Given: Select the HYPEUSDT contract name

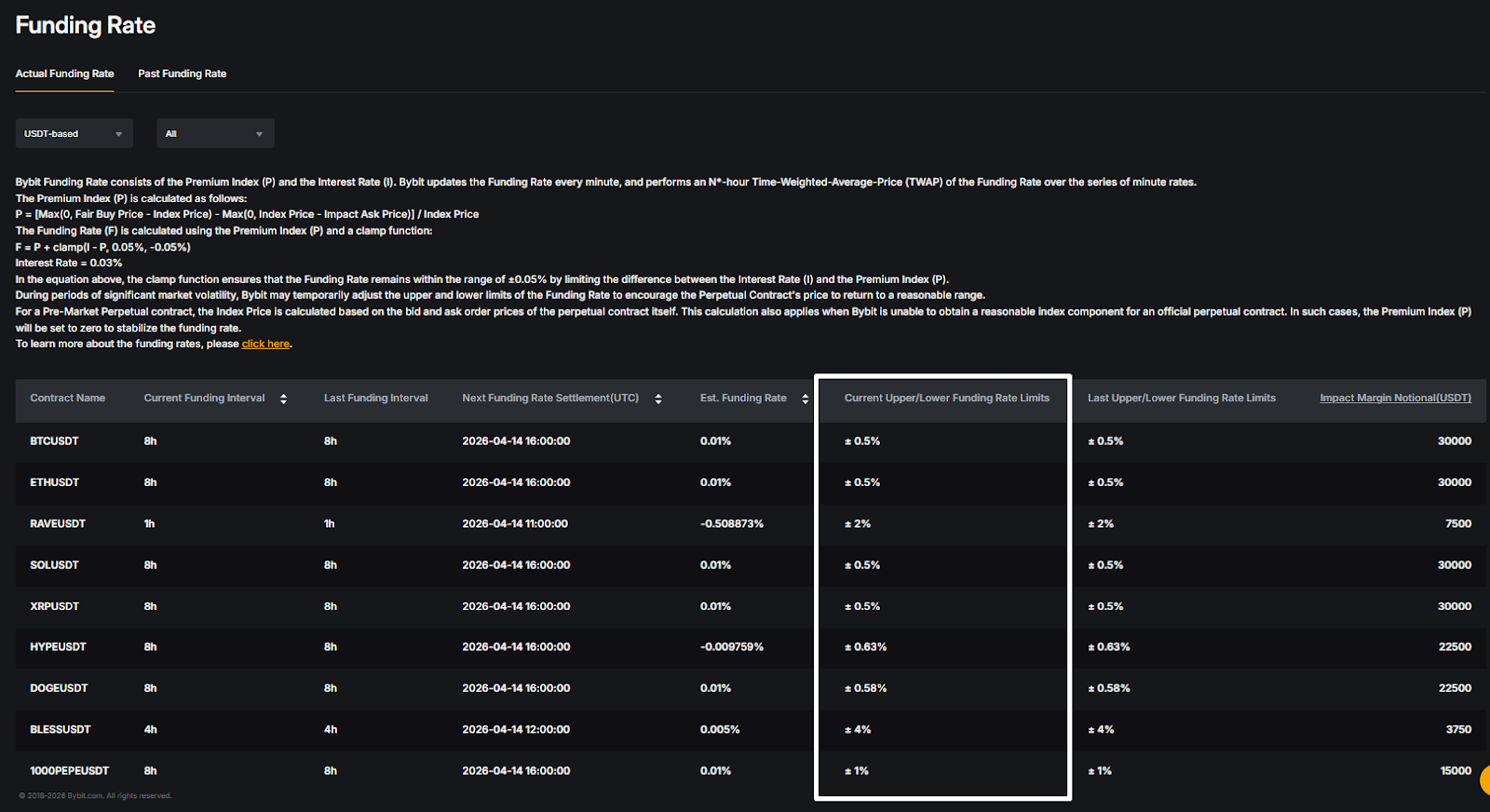Looking at the screenshot, I should point(58,647).
